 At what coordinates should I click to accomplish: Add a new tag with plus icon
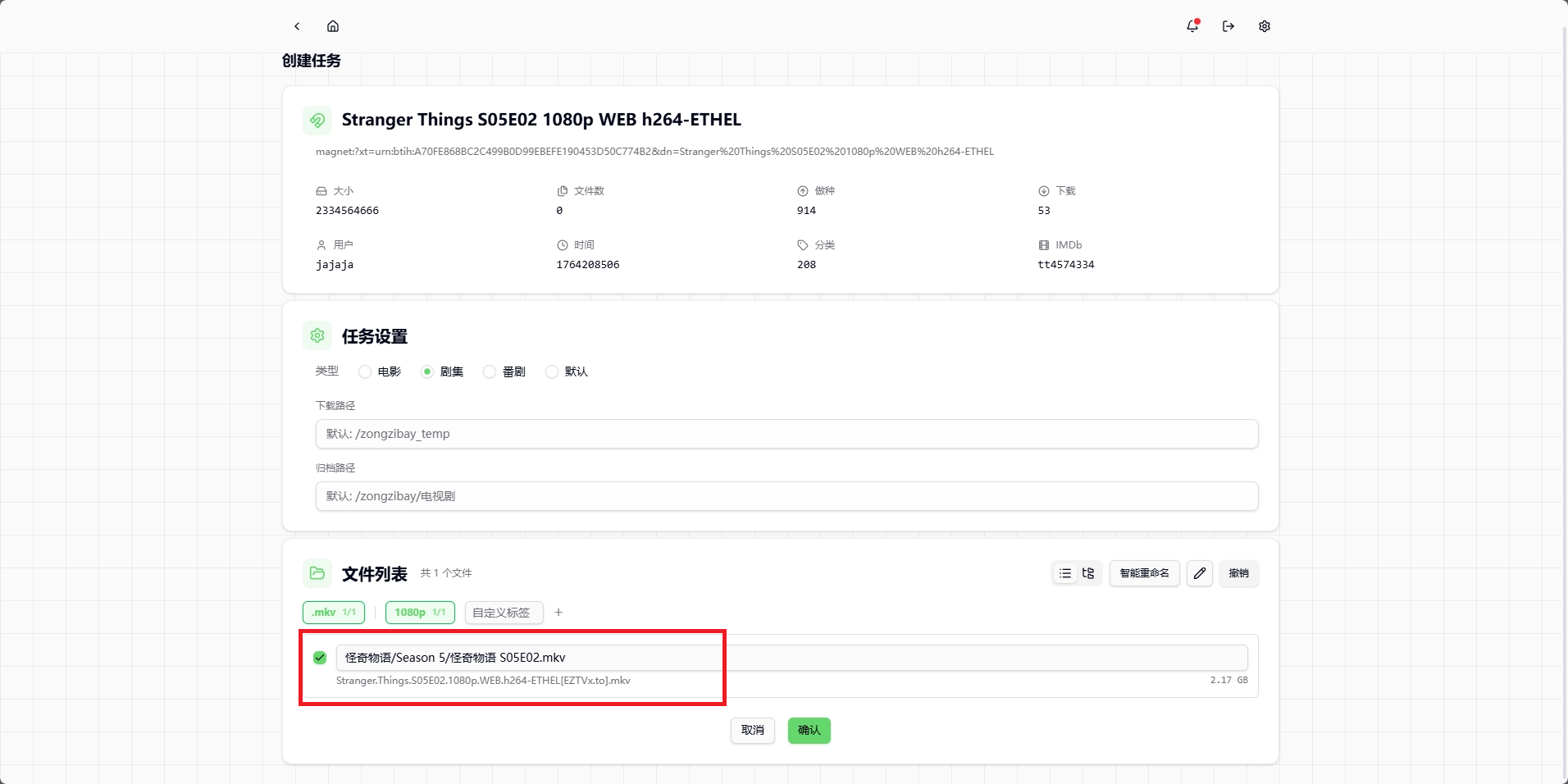(558, 613)
